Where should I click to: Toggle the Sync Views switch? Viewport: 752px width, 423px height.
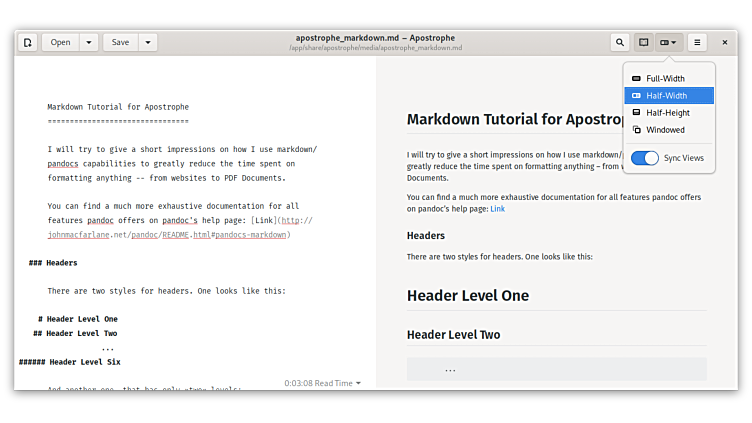[646, 158]
